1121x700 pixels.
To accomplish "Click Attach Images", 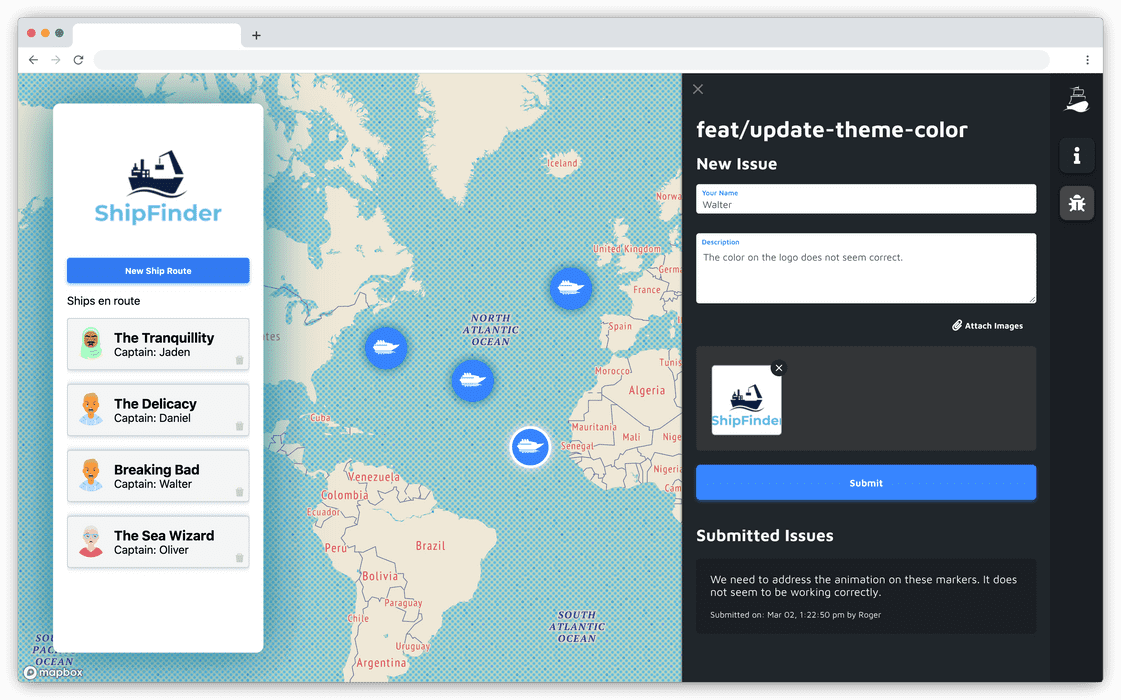I will click(x=987, y=326).
